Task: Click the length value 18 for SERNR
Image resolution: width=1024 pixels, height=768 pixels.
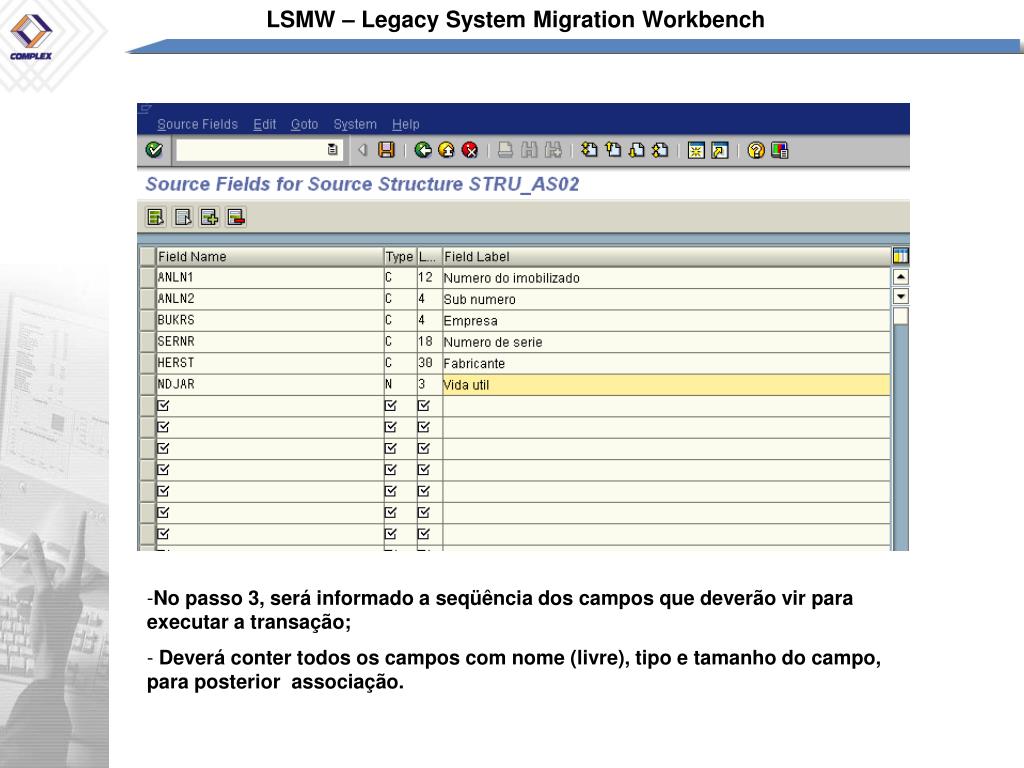Action: click(429, 342)
